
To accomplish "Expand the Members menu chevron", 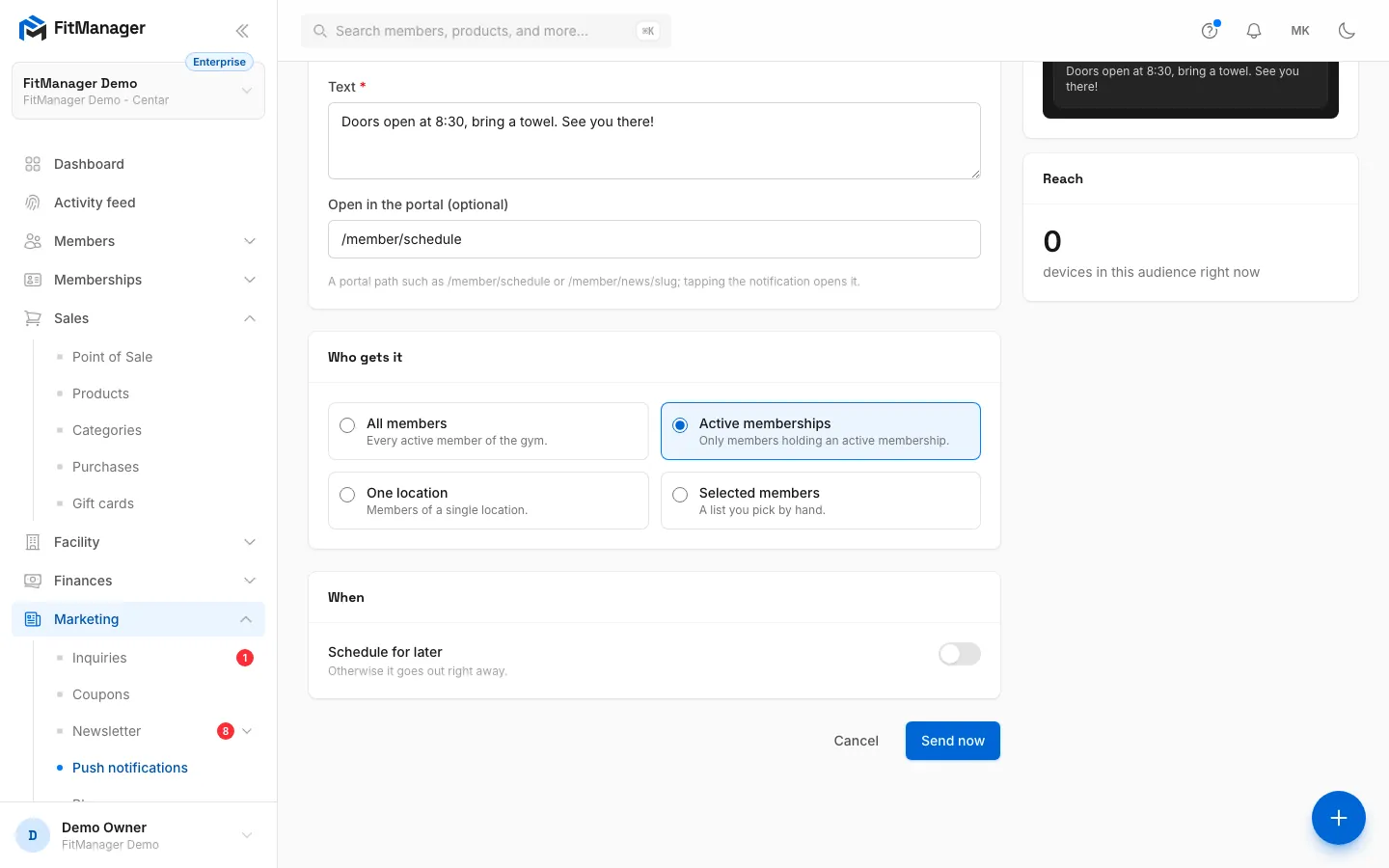I will (x=250, y=241).
